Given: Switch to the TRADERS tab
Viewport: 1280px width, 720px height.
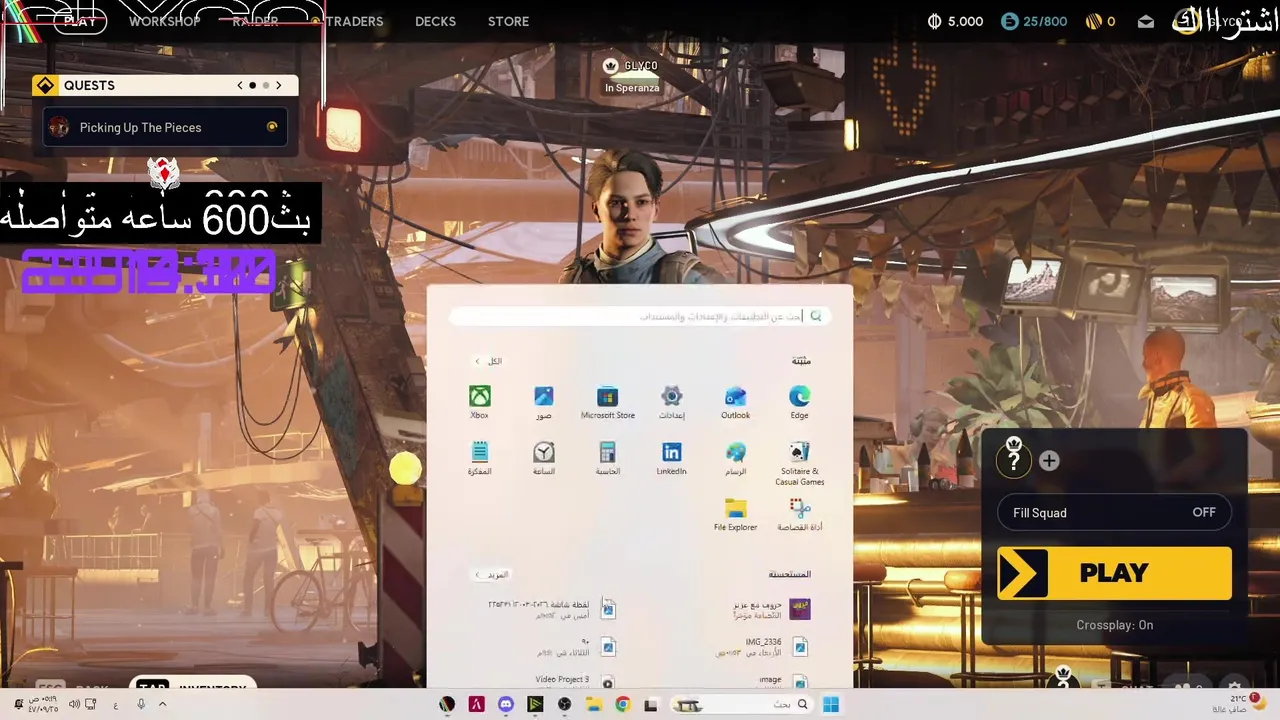Looking at the screenshot, I should click(354, 21).
